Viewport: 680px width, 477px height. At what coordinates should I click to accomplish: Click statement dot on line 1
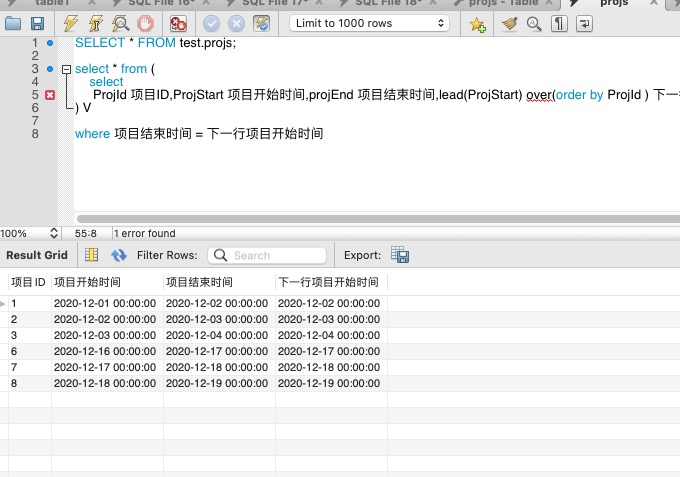click(x=50, y=43)
